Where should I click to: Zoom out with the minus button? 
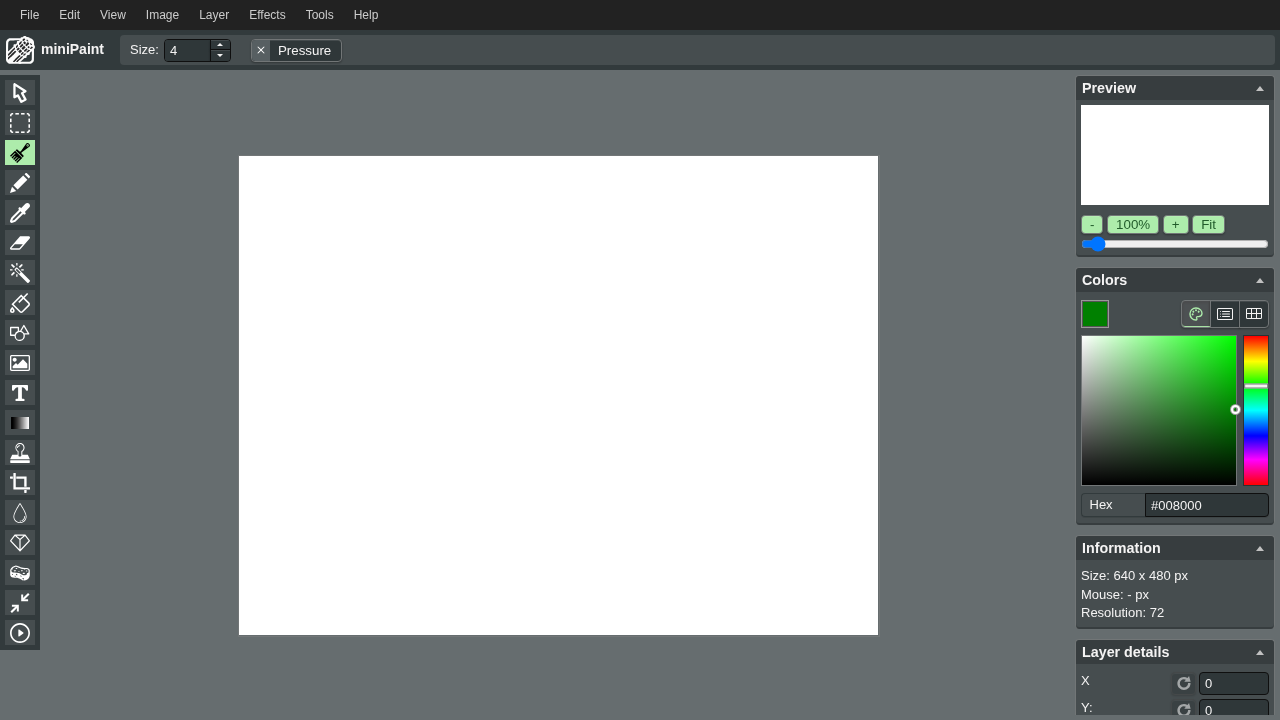pos(1092,225)
